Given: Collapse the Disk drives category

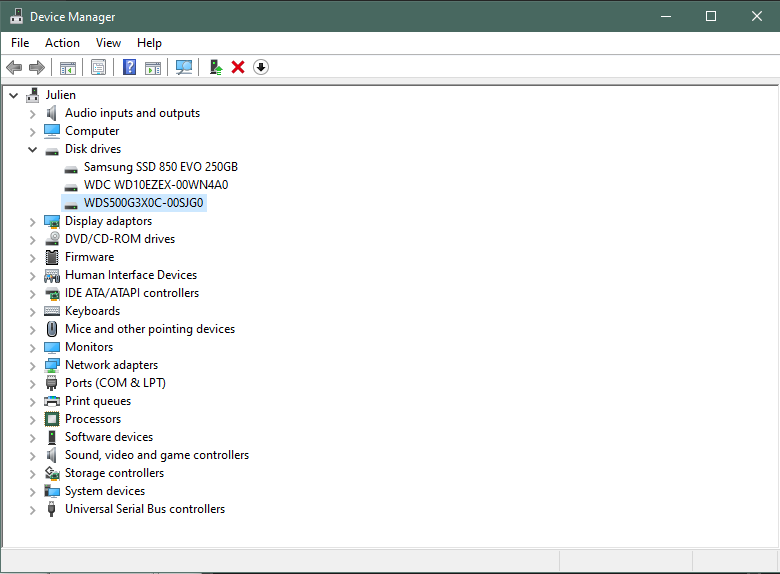Looking at the screenshot, I should (x=33, y=149).
